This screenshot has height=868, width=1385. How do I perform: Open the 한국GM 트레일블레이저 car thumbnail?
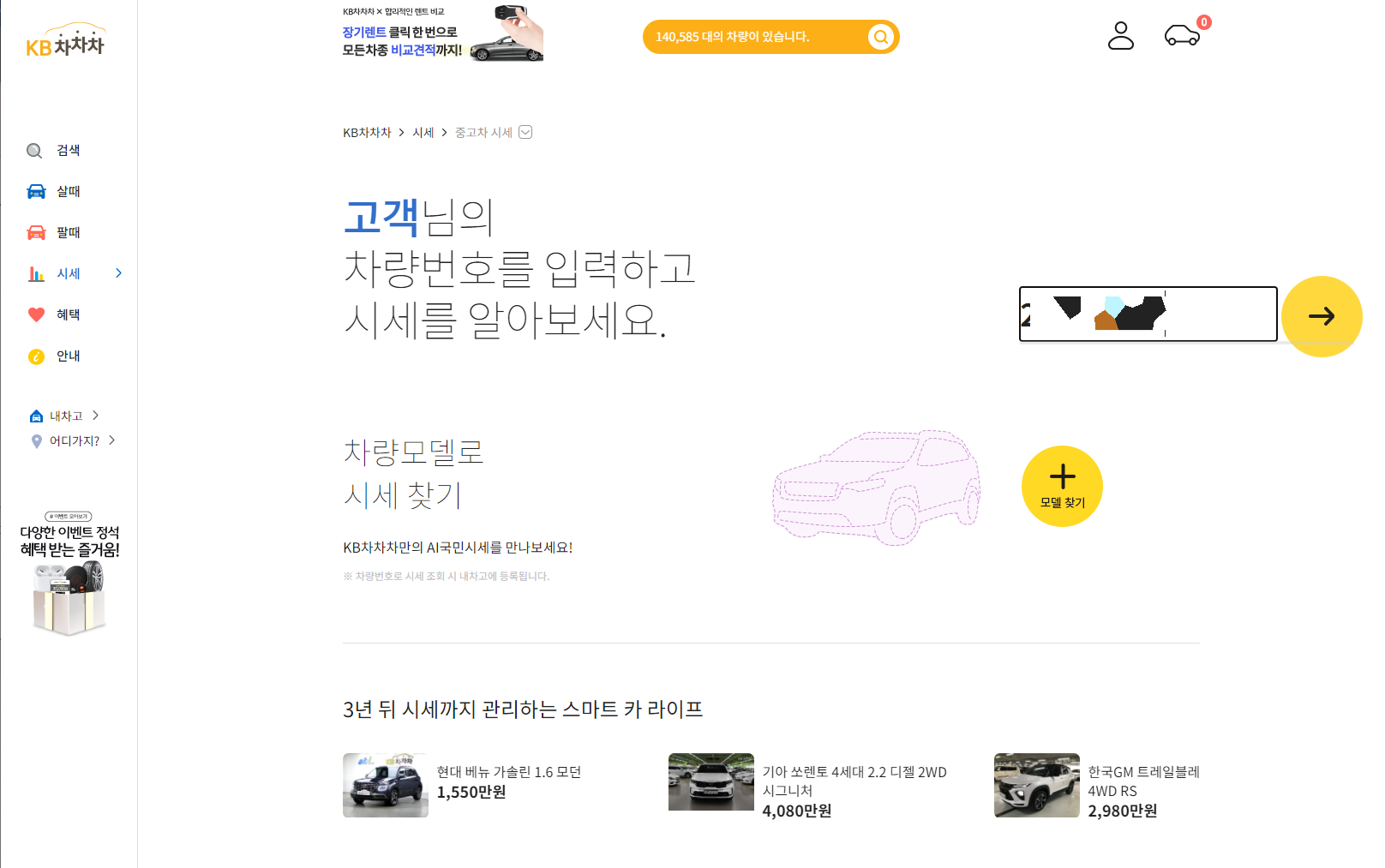point(1036,785)
